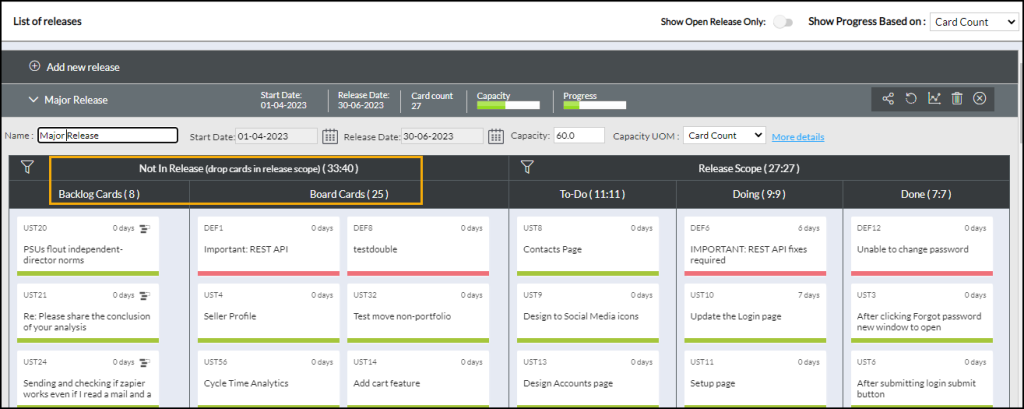Select the Board Cards column header
Image resolution: width=1024 pixels, height=409 pixels.
tap(349, 194)
